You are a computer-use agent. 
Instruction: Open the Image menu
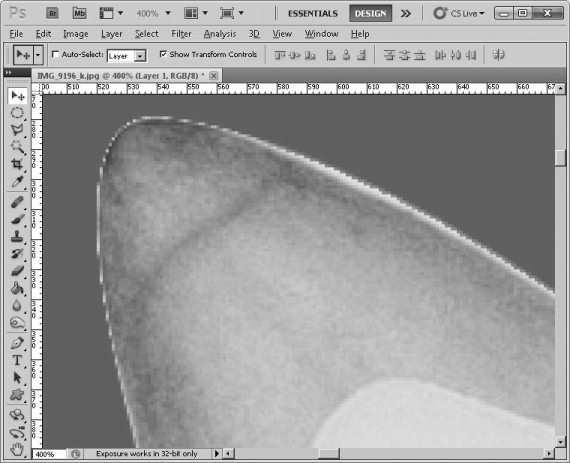pos(76,34)
